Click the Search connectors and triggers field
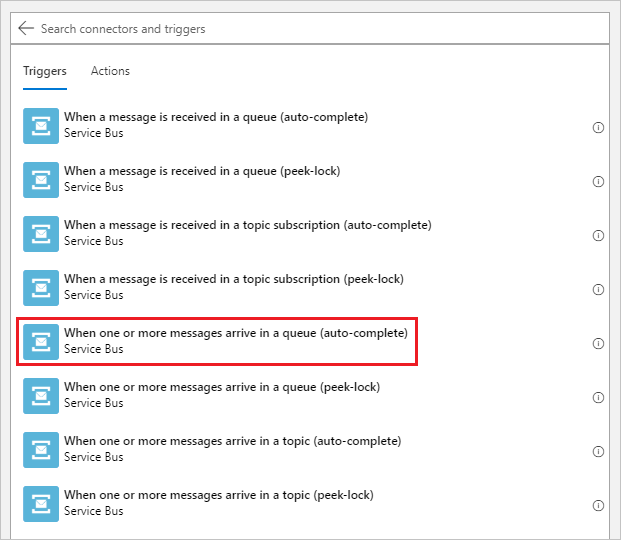The width and height of the screenshot is (621, 540). pyautogui.click(x=300, y=29)
